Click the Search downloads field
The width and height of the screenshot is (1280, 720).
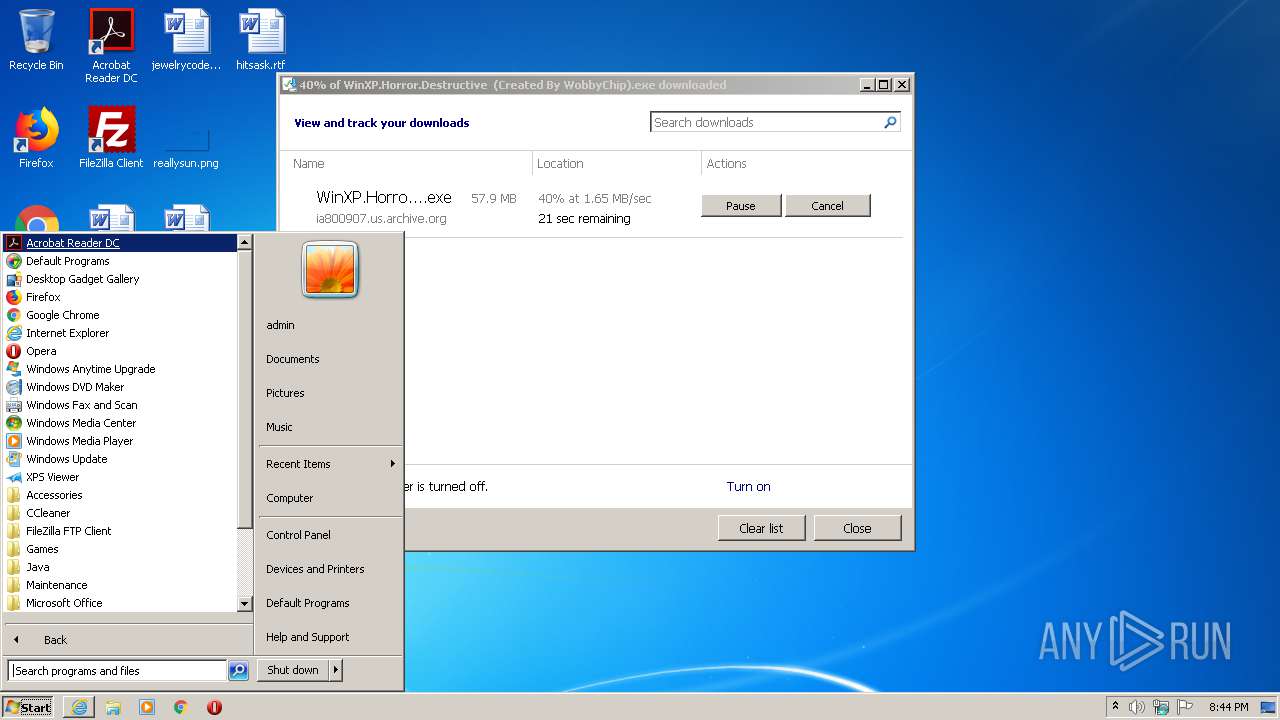[766, 122]
